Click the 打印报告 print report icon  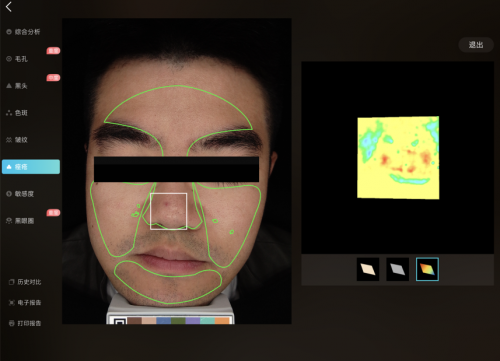[12, 323]
